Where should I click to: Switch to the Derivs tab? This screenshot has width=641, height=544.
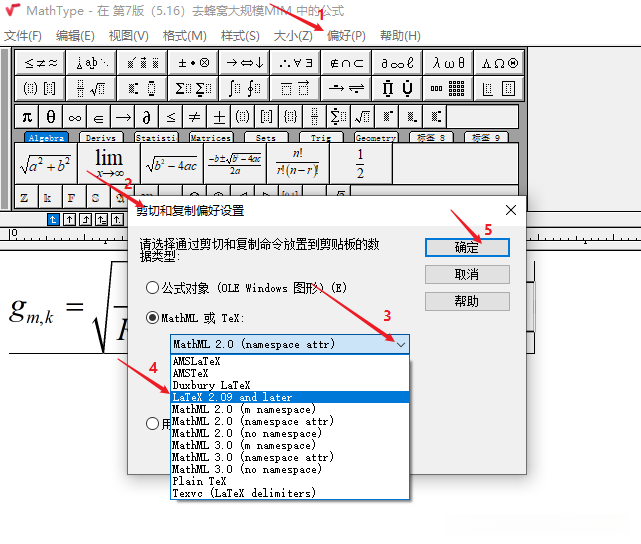coord(101,138)
